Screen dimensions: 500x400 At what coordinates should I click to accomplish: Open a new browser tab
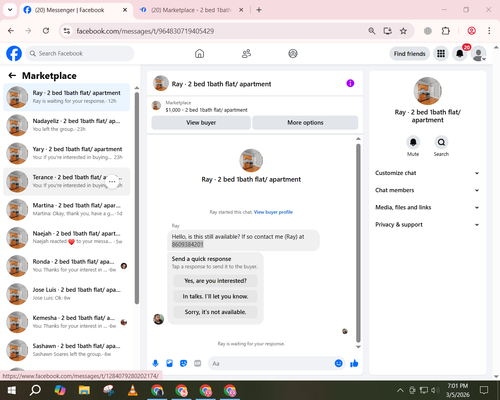(x=259, y=10)
